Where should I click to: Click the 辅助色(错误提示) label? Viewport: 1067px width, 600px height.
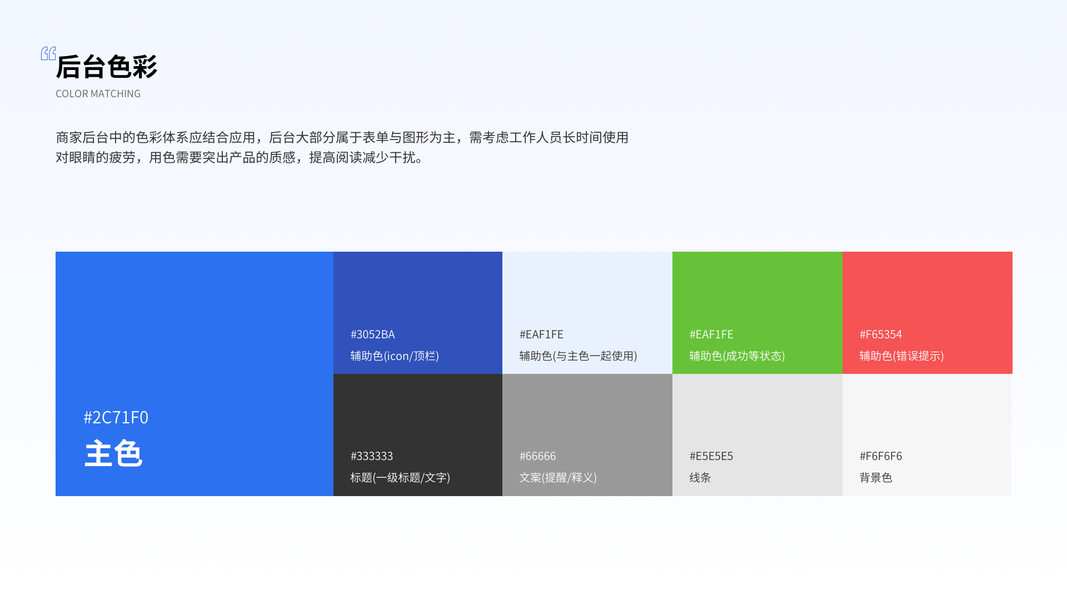902,356
